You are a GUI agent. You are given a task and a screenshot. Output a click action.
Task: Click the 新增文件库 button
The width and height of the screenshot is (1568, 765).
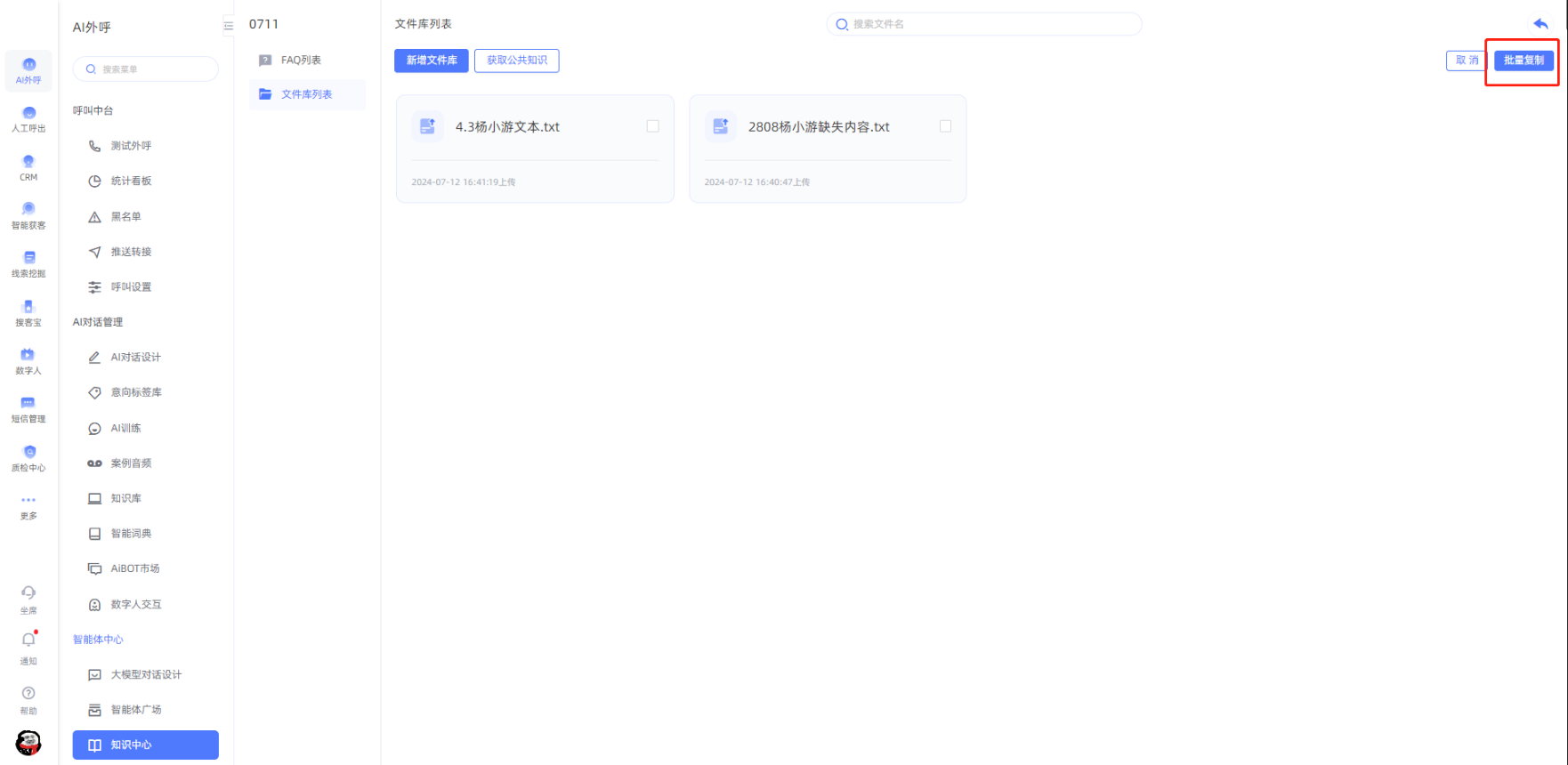[432, 60]
